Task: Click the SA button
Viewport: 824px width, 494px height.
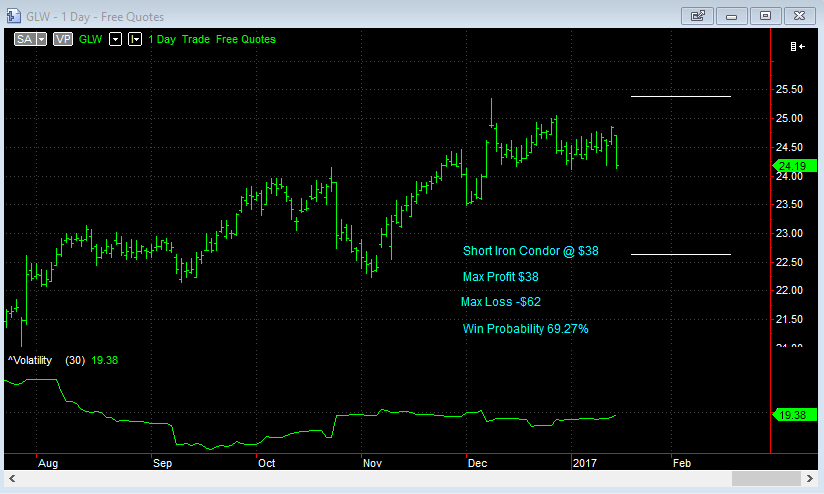Action: point(25,39)
